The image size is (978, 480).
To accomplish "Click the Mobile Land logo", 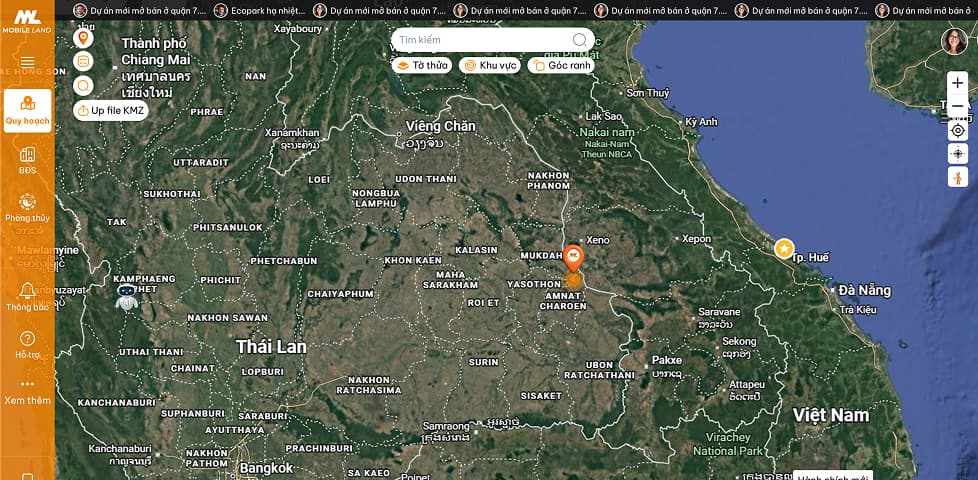I will pyautogui.click(x=27, y=22).
